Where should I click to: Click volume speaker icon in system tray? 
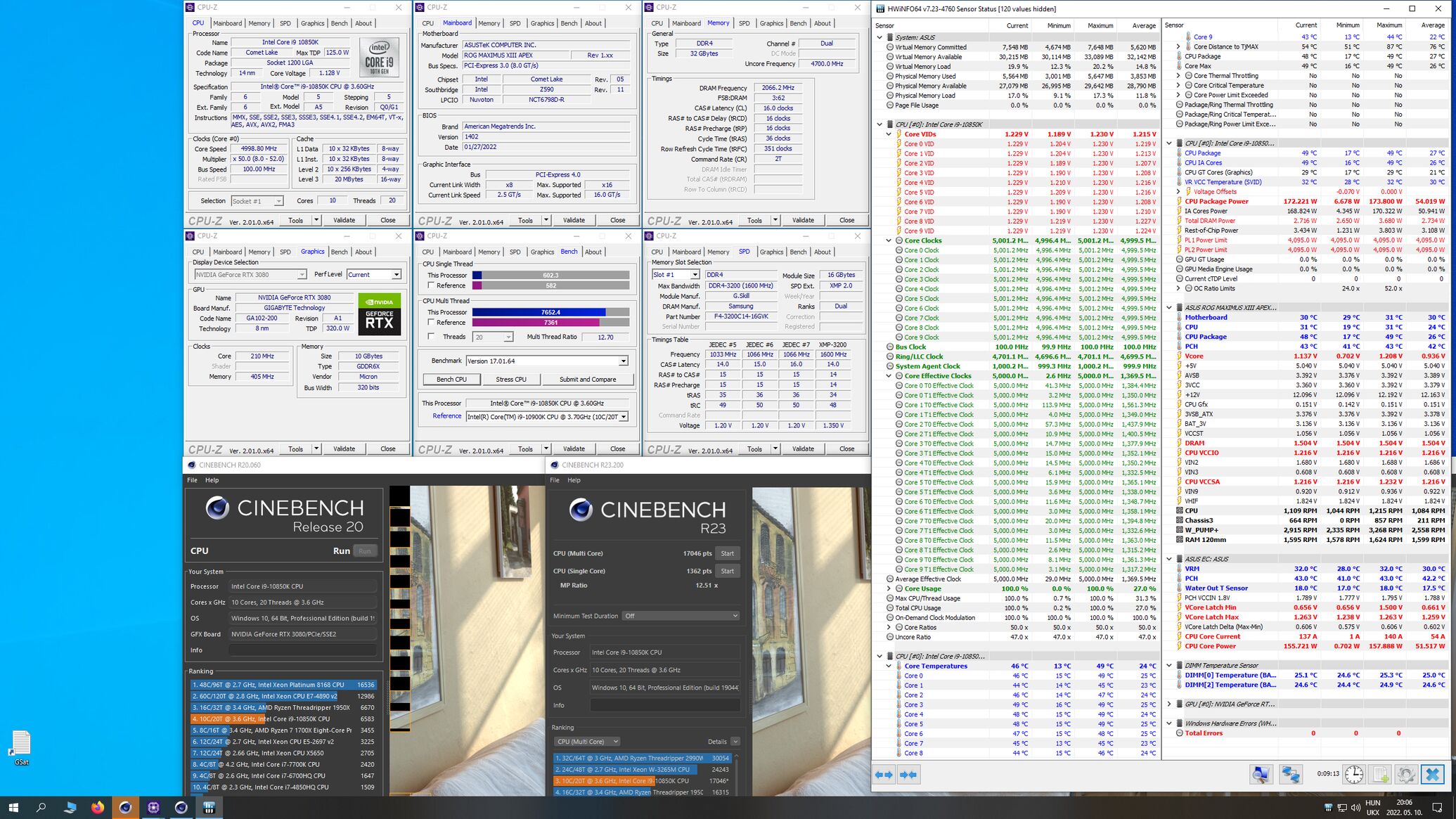[x=1355, y=808]
